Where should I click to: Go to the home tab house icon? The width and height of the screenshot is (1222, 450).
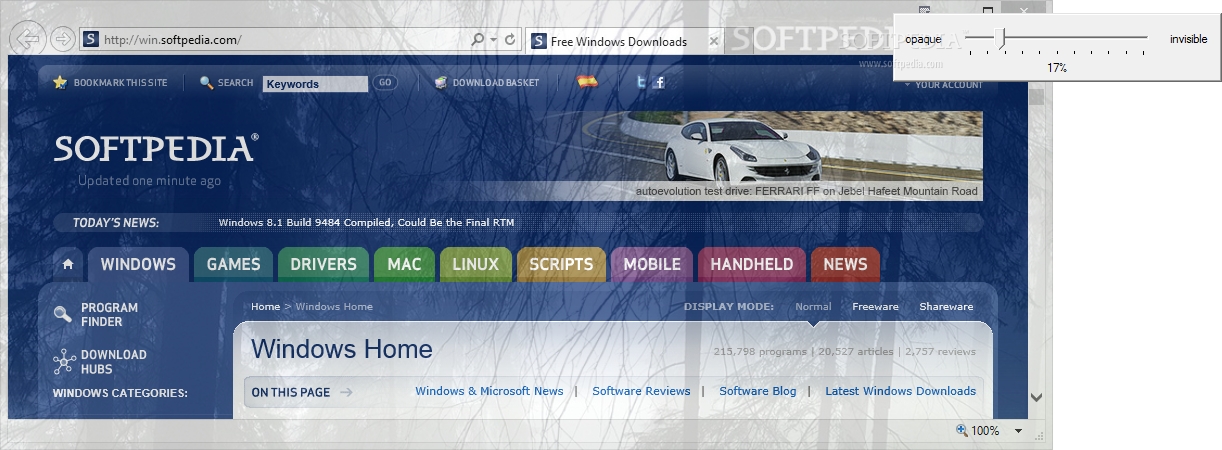coord(68,264)
